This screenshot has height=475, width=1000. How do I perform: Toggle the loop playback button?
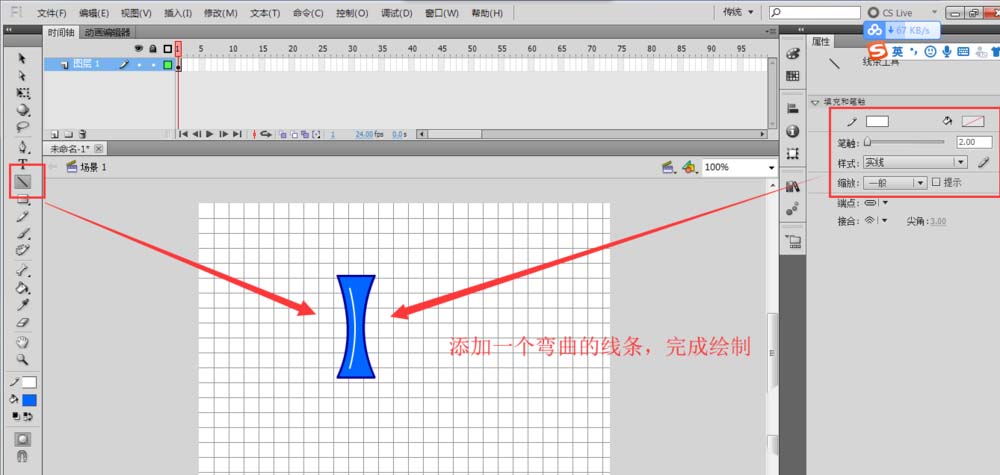click(266, 135)
